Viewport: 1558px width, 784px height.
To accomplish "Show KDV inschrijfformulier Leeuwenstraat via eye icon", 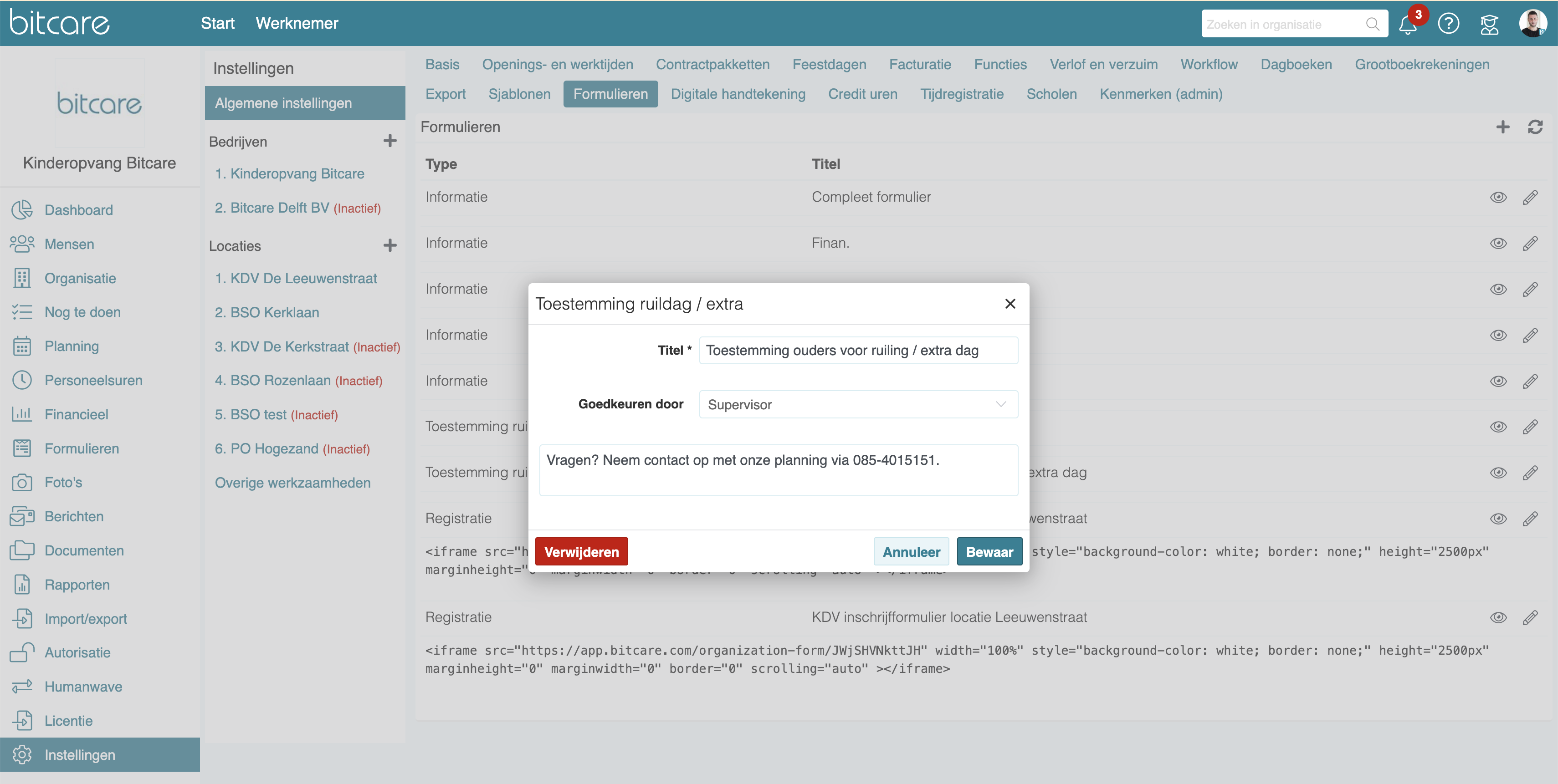I will pos(1498,617).
